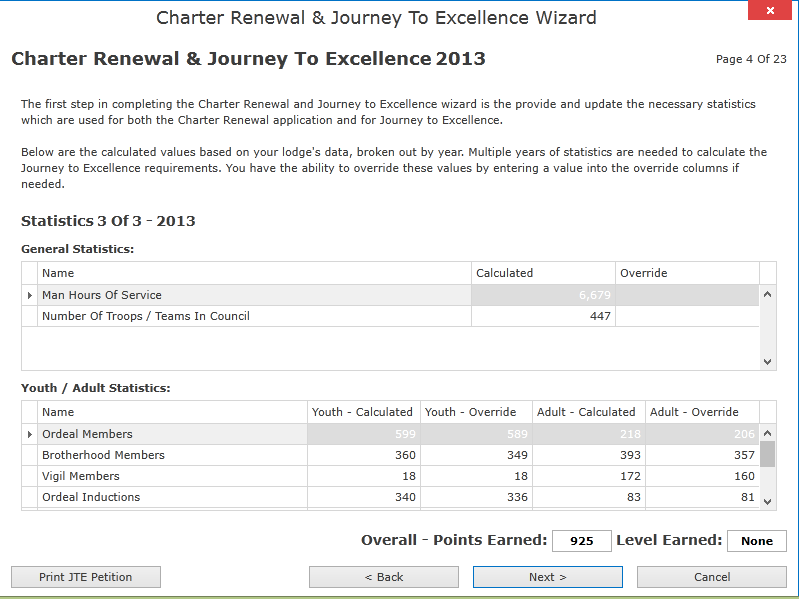Click the Number Of Troops Override cell
799x599 pixels.
687,316
